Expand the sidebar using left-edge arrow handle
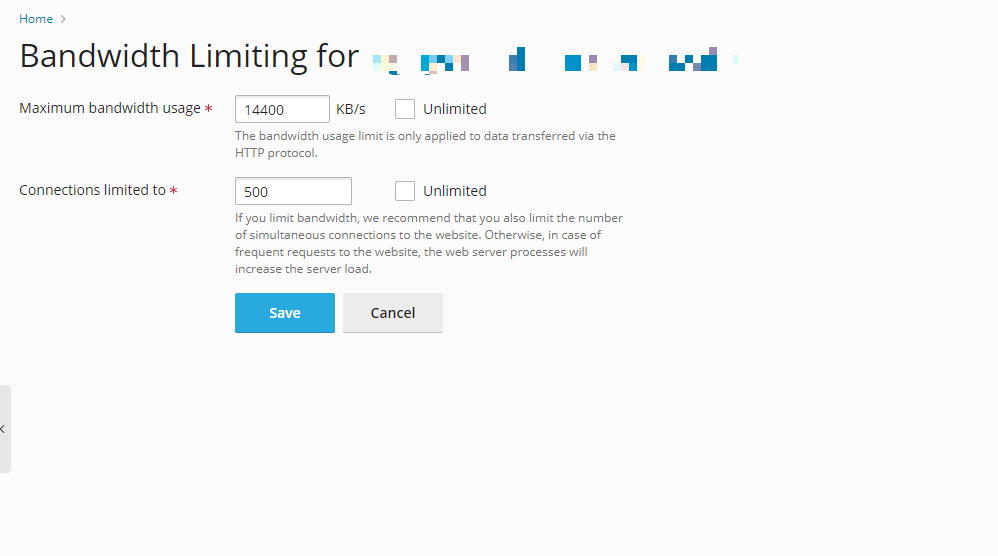Image resolution: width=998 pixels, height=556 pixels. click(x=4, y=429)
